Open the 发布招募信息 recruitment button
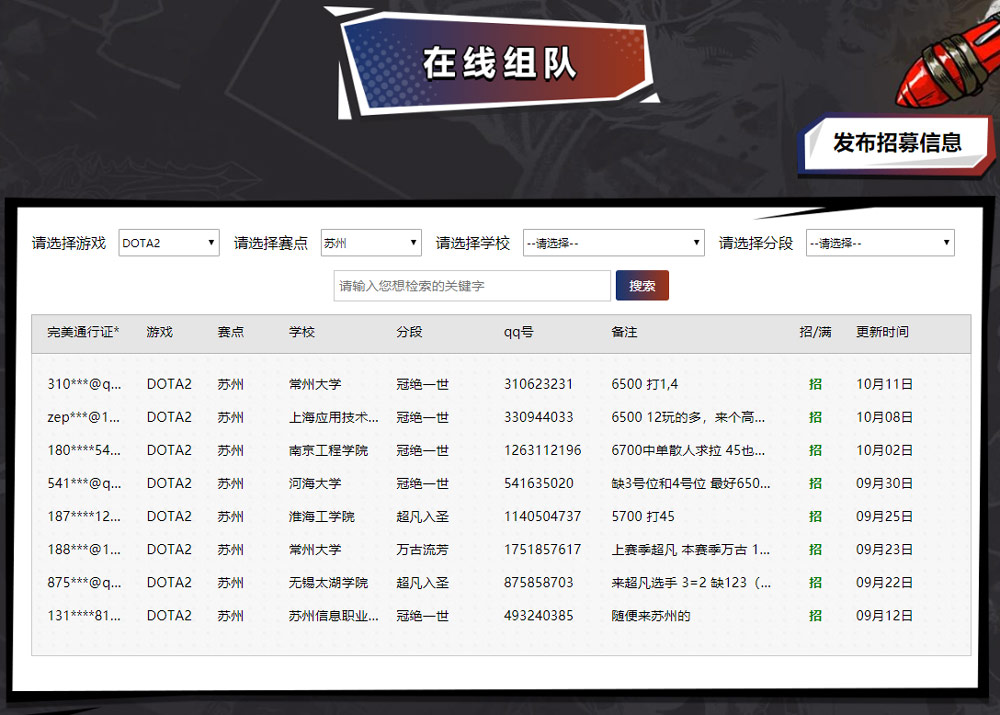This screenshot has width=1000, height=715. [895, 142]
